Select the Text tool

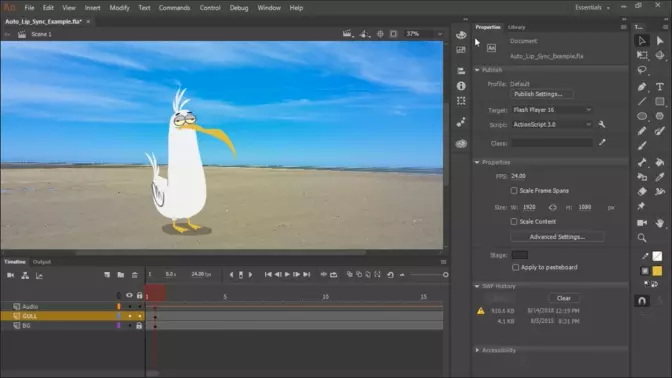click(660, 87)
